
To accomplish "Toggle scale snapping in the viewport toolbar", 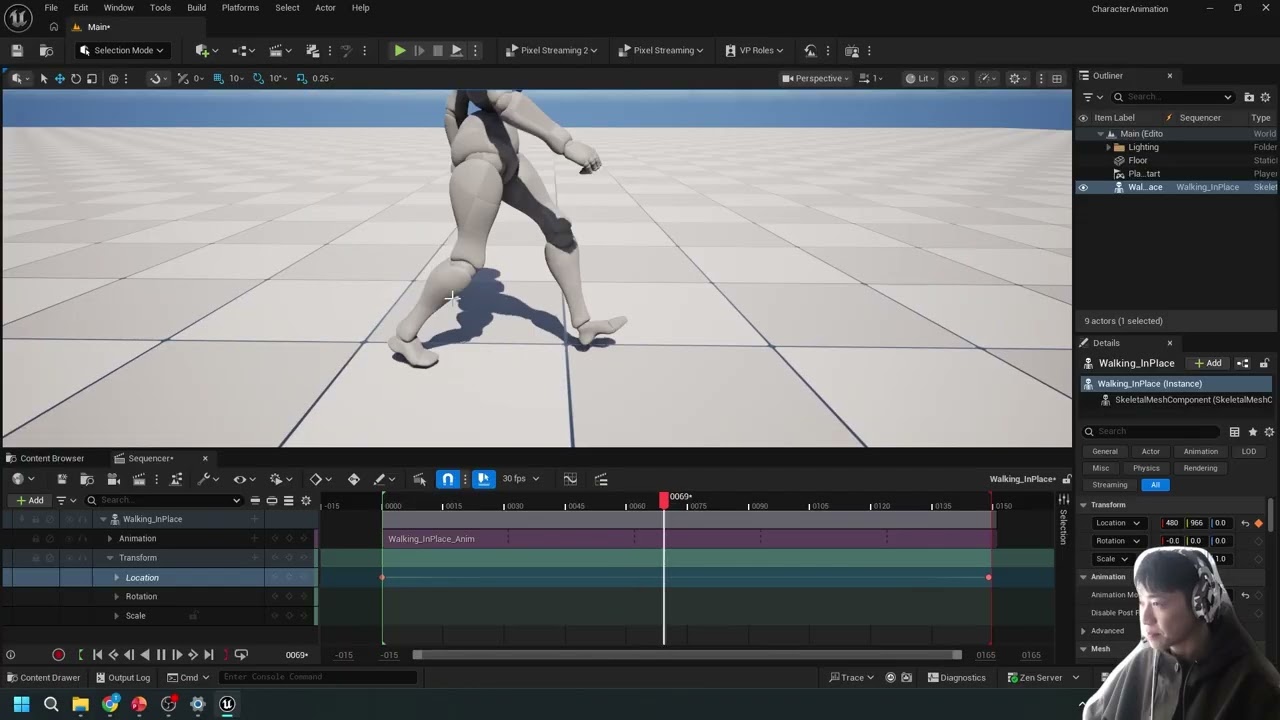I will point(301,78).
